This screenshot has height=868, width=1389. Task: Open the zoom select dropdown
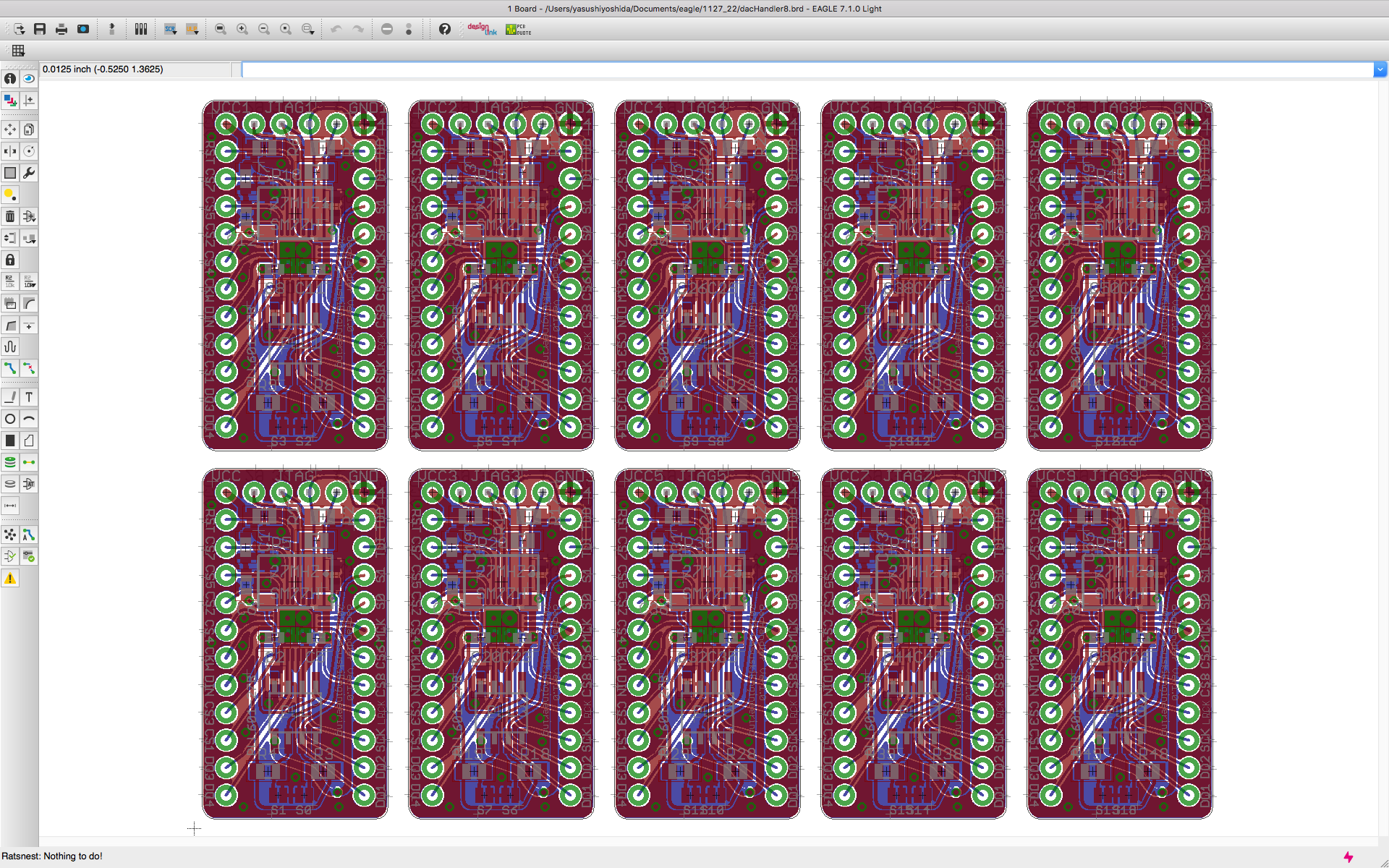[x=307, y=29]
